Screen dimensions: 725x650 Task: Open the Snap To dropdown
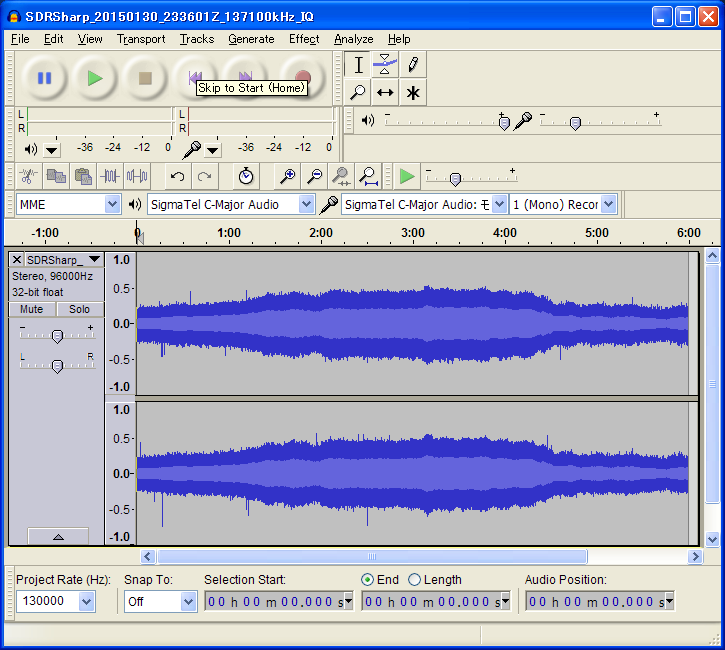click(188, 601)
